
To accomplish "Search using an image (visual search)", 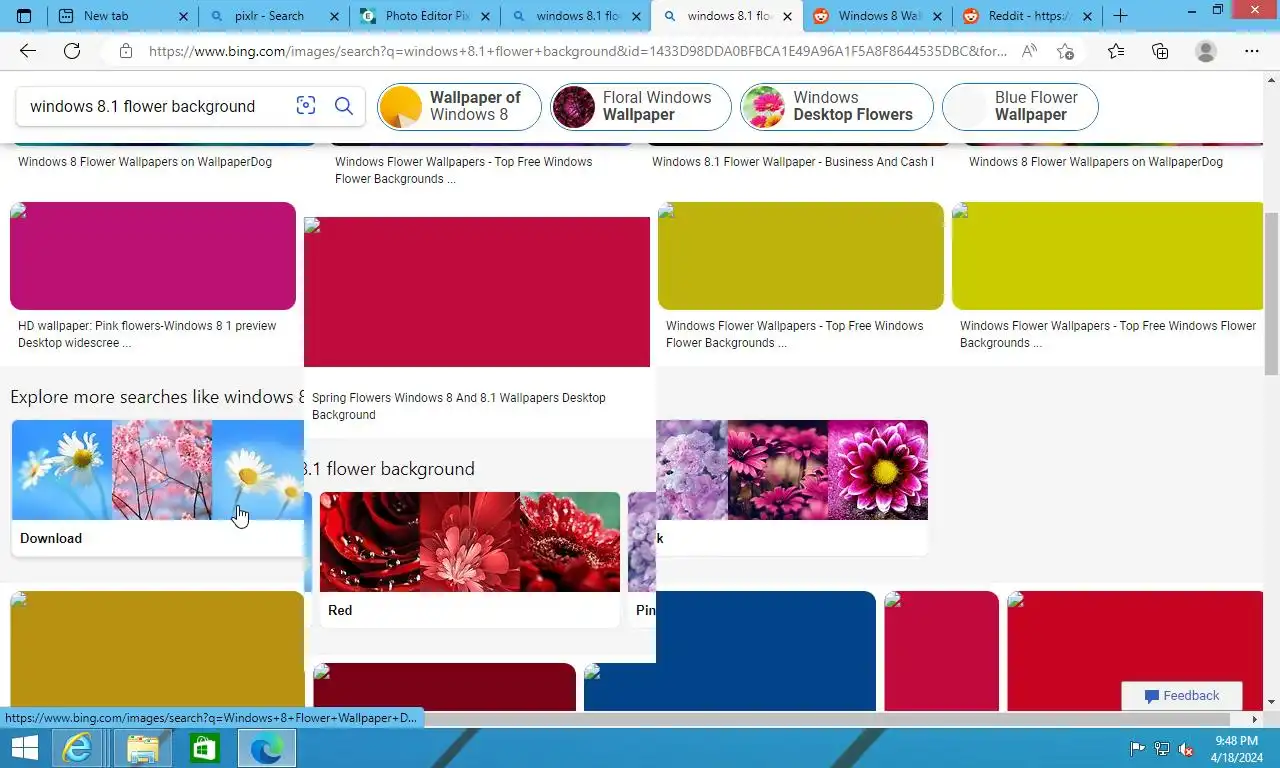I will 306,106.
